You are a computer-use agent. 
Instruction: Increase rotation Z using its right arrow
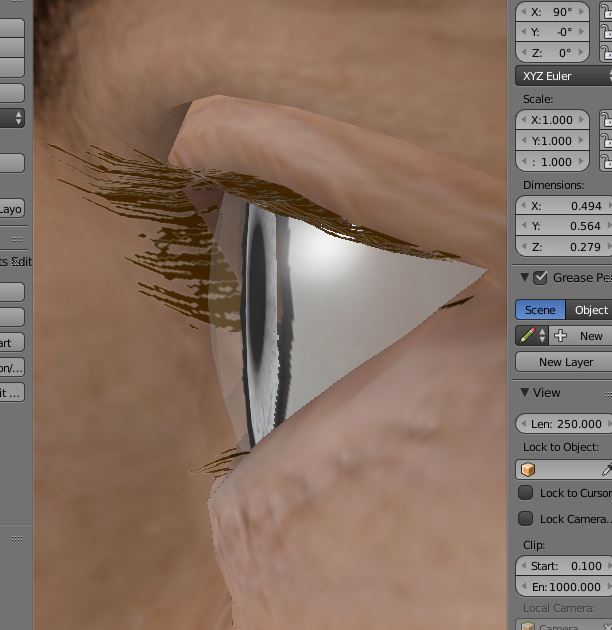point(581,52)
